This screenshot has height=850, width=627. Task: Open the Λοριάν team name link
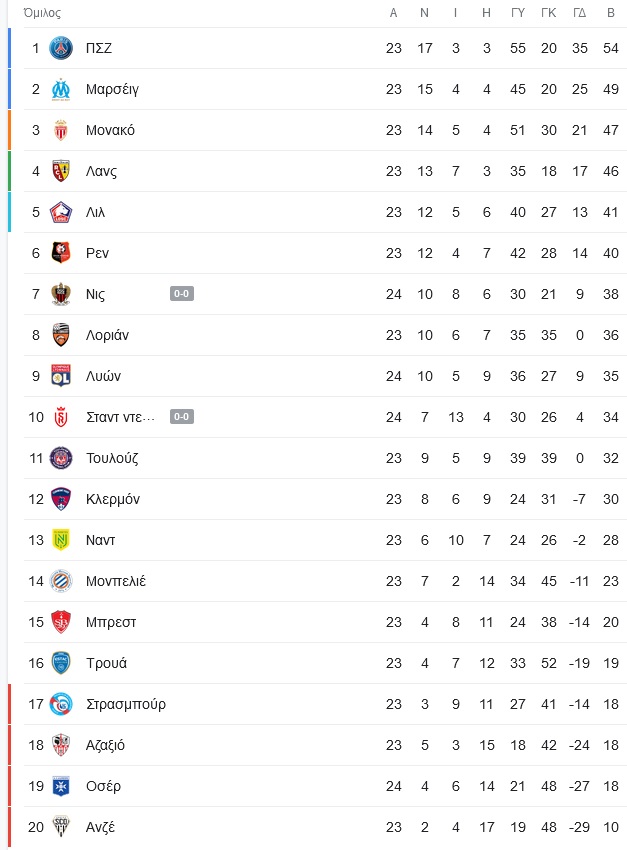pos(107,335)
